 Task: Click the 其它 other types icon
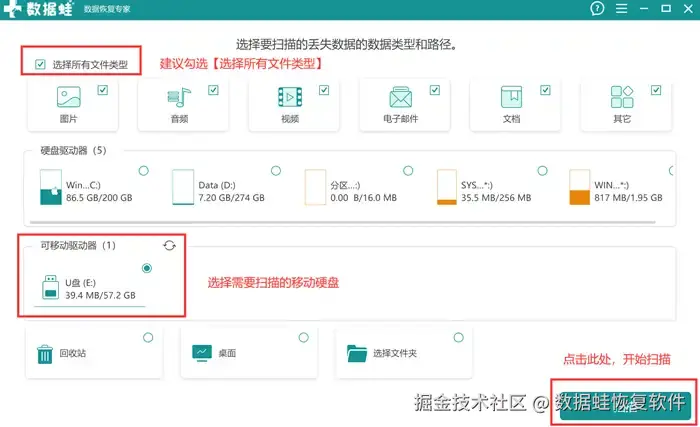[622, 97]
